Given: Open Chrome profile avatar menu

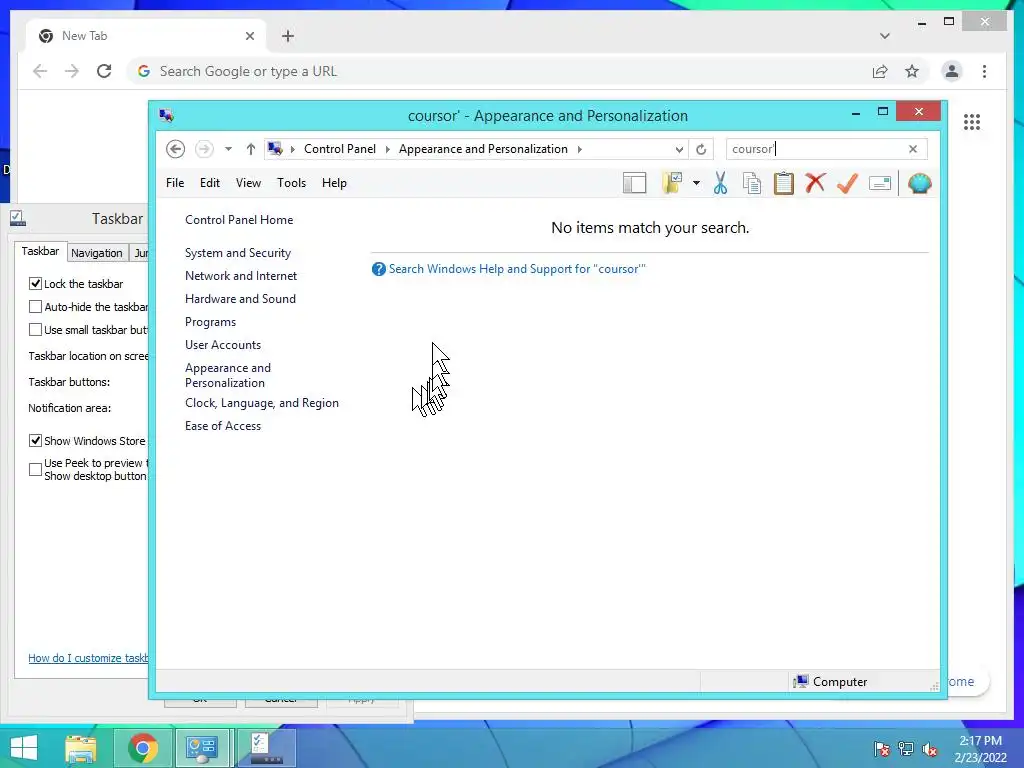Looking at the screenshot, I should (952, 71).
